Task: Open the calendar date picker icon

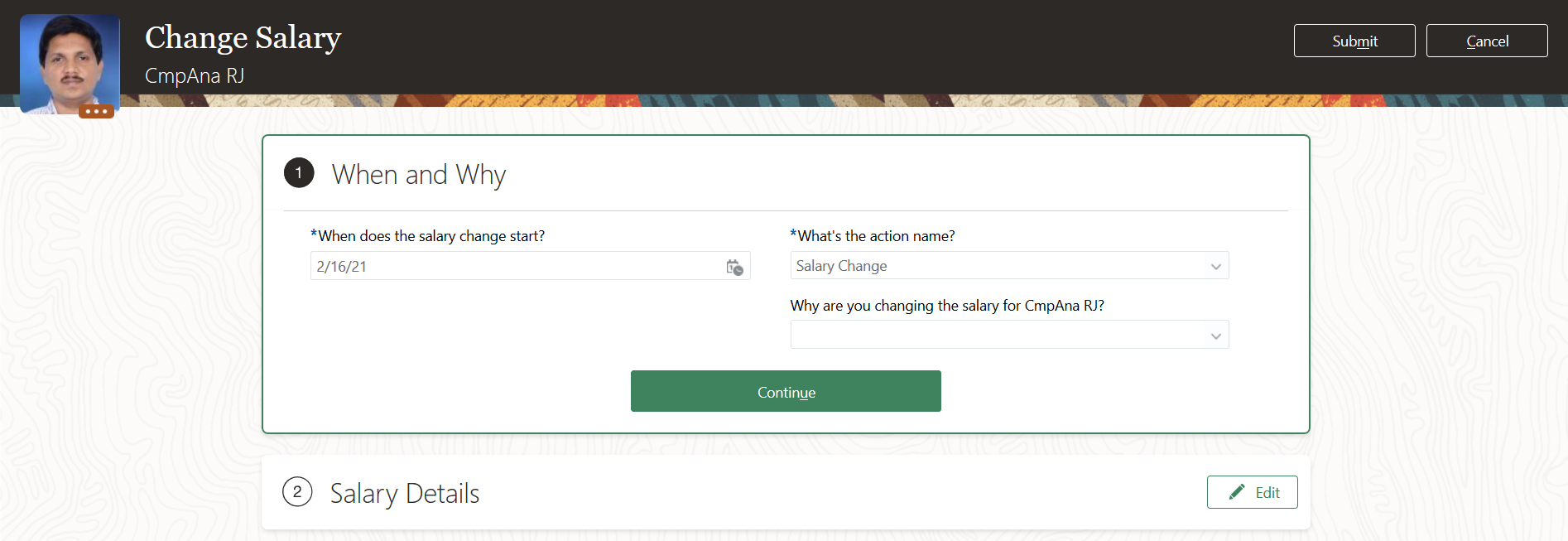Action: pyautogui.click(x=734, y=267)
